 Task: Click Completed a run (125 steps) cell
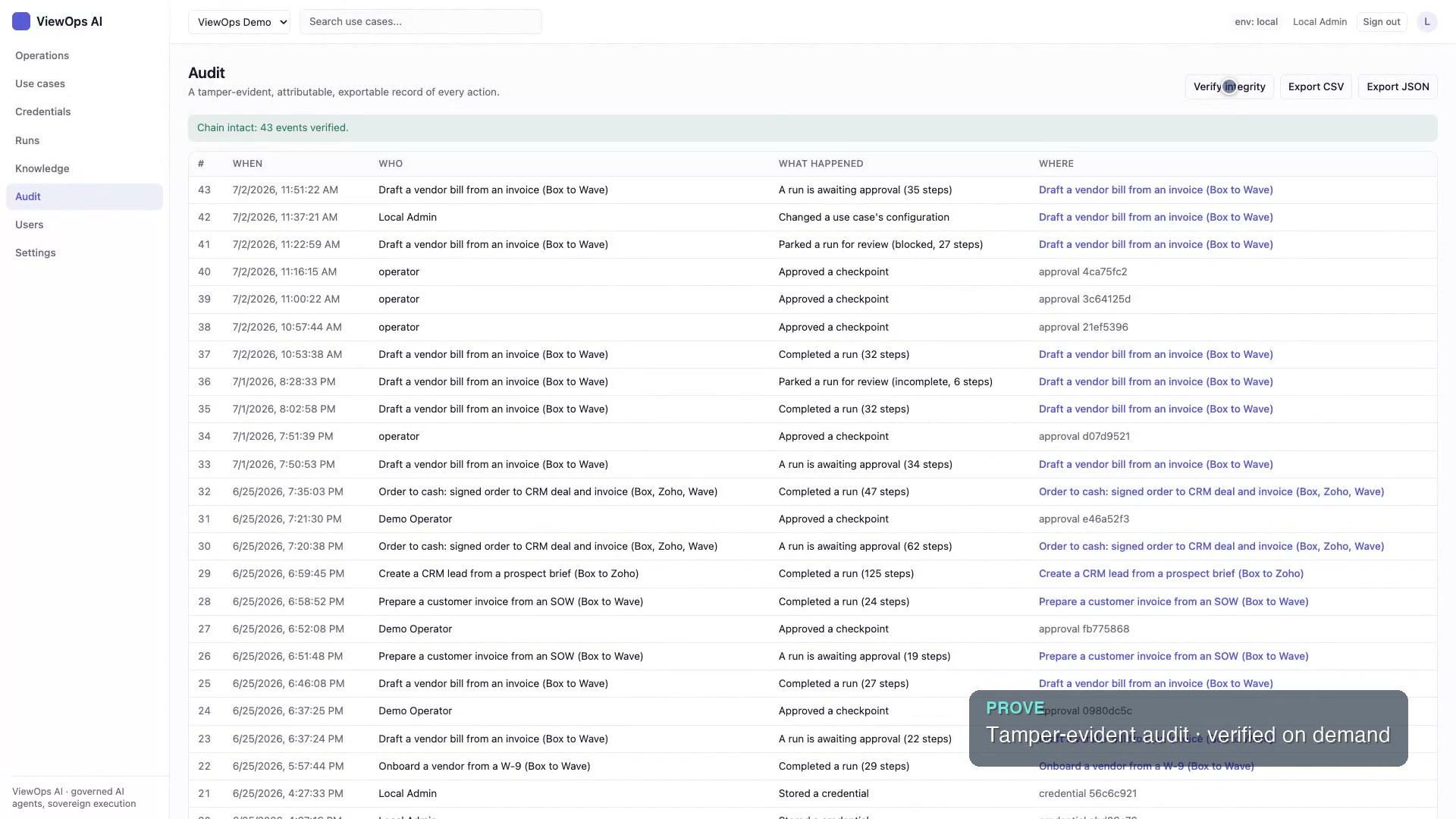pyautogui.click(x=846, y=573)
